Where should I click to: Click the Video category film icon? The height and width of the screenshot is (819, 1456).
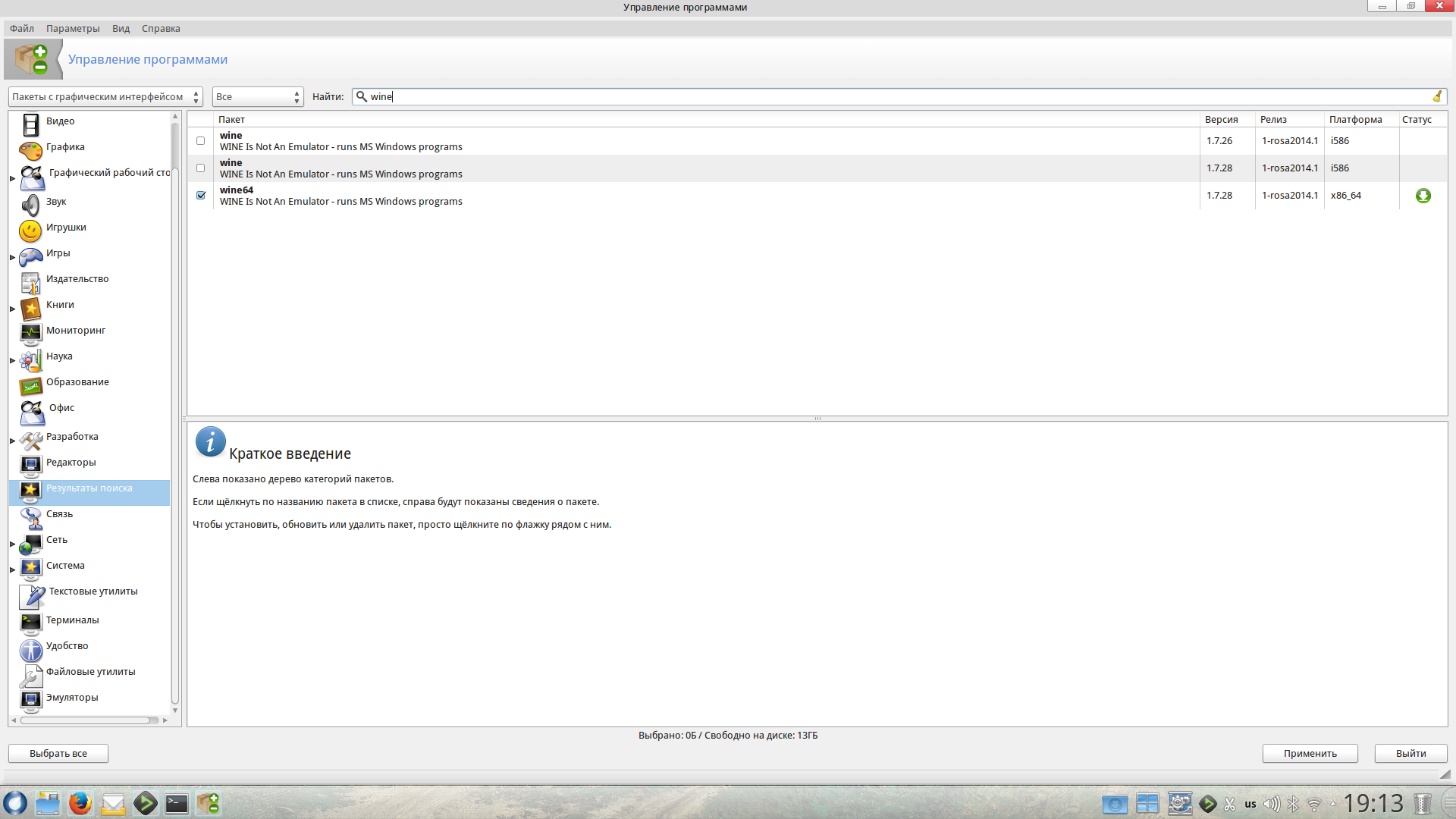point(30,124)
